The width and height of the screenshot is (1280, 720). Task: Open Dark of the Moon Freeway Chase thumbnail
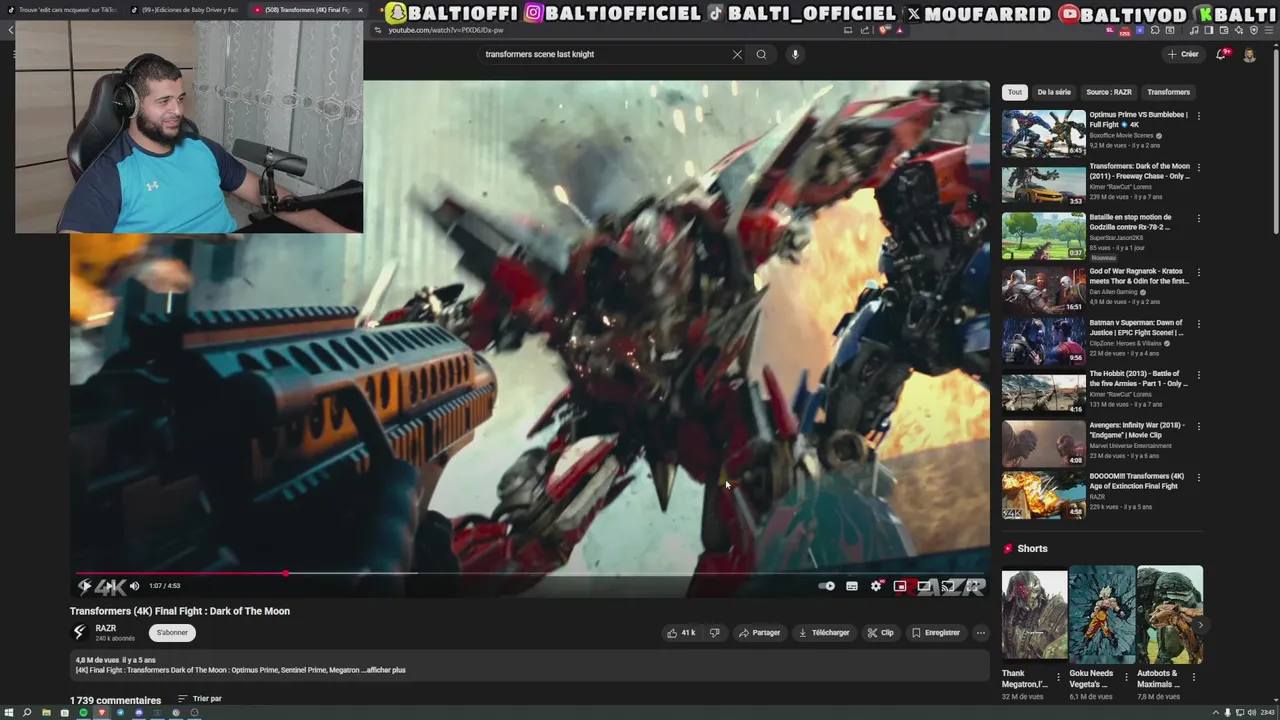[x=1043, y=185]
